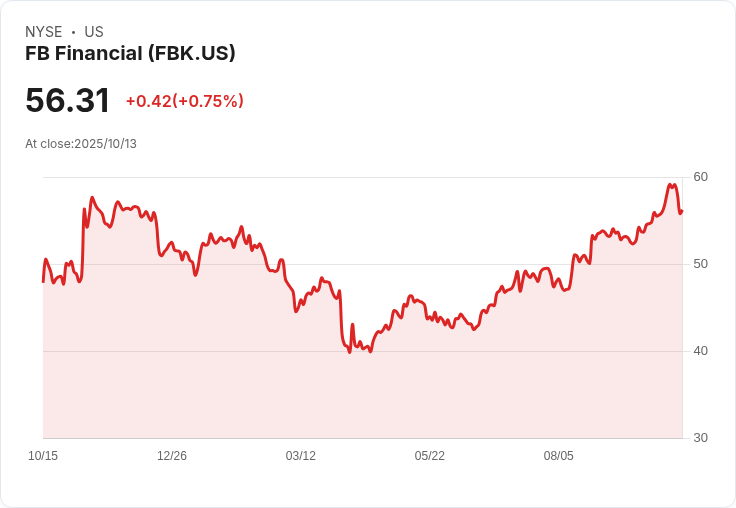Select the 03/12 date on x-axis

coord(300,455)
